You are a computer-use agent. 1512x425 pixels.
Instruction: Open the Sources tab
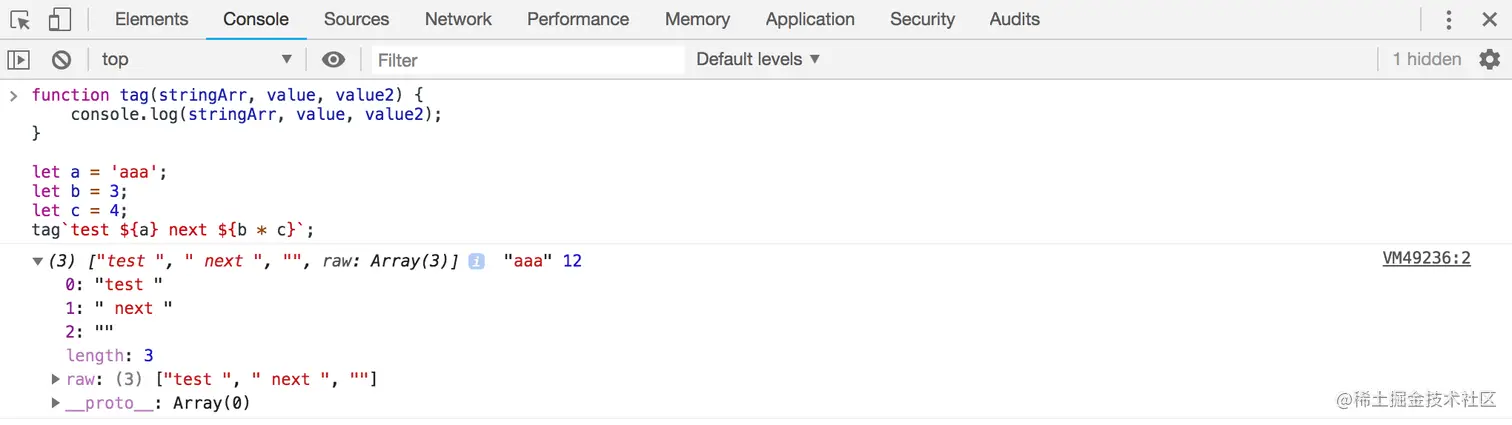point(356,19)
